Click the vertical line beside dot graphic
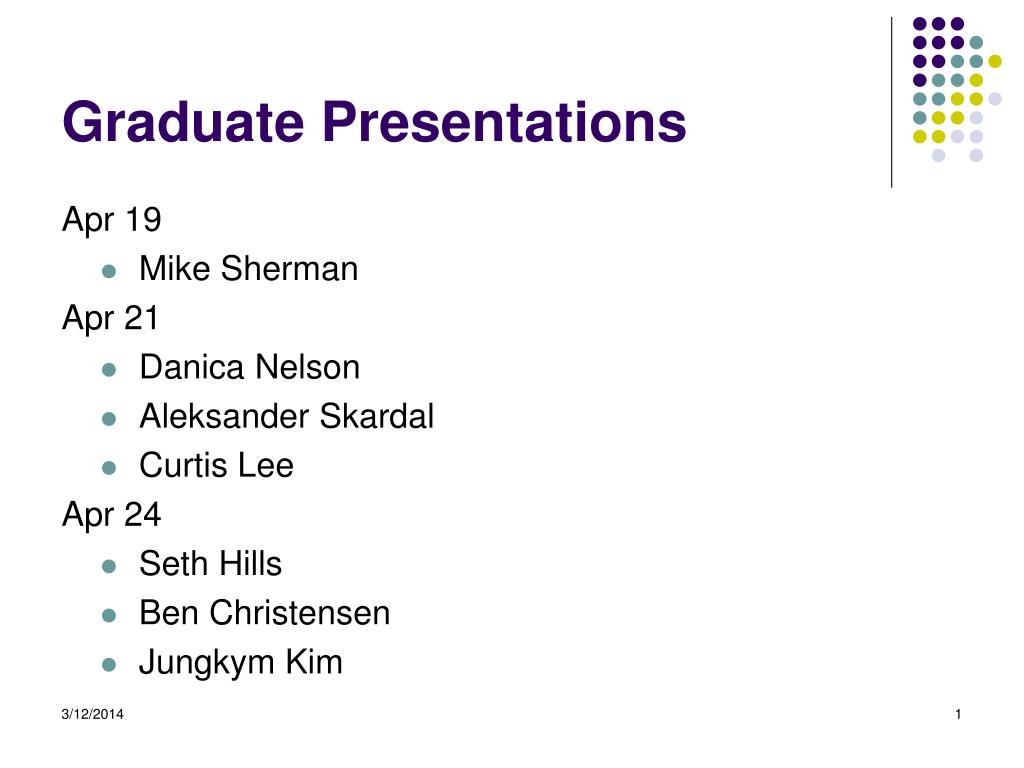The width and height of the screenshot is (1024, 768). [x=891, y=103]
